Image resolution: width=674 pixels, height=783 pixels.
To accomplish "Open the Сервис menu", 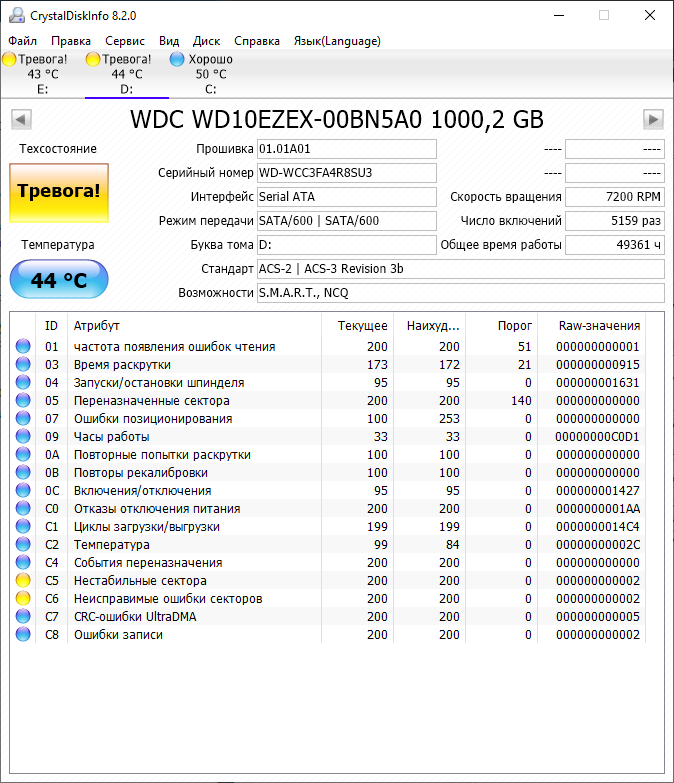I will pyautogui.click(x=125, y=41).
